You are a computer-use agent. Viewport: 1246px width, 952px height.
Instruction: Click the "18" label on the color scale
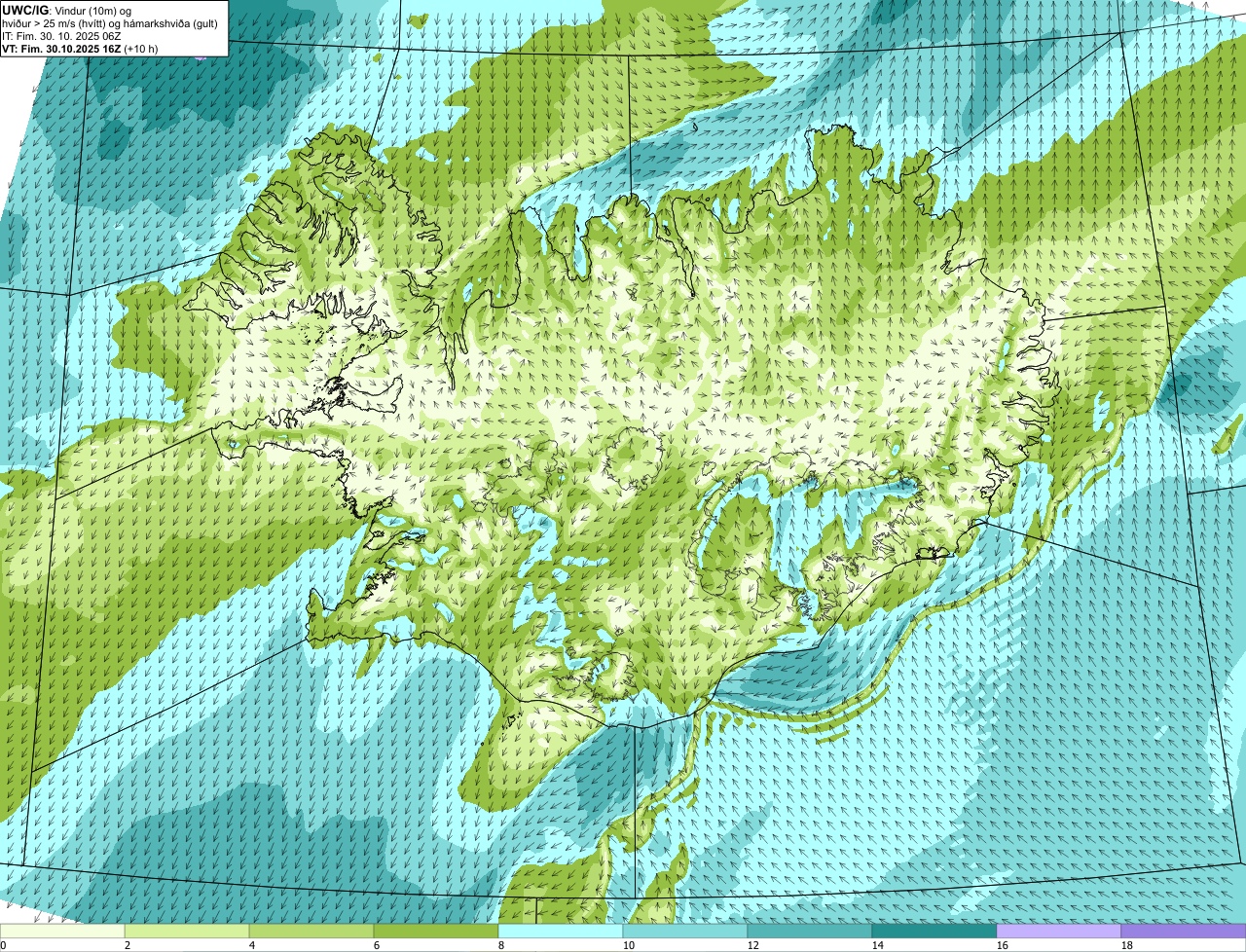[x=1127, y=945]
